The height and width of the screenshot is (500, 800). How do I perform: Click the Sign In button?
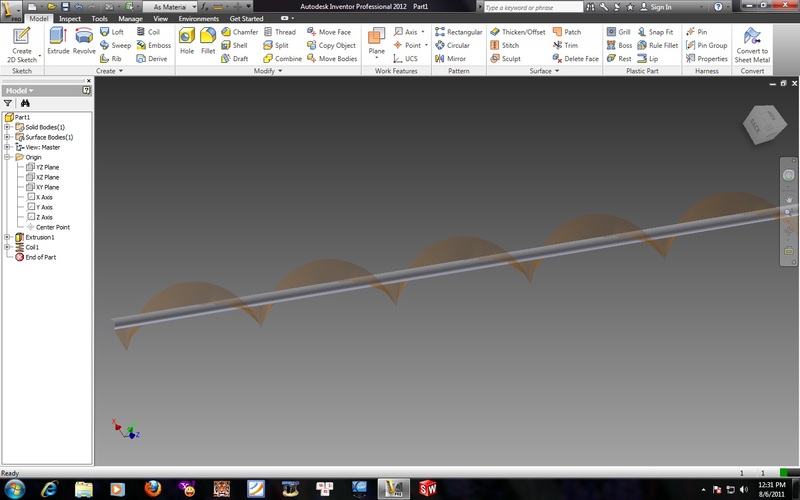tap(656, 7)
